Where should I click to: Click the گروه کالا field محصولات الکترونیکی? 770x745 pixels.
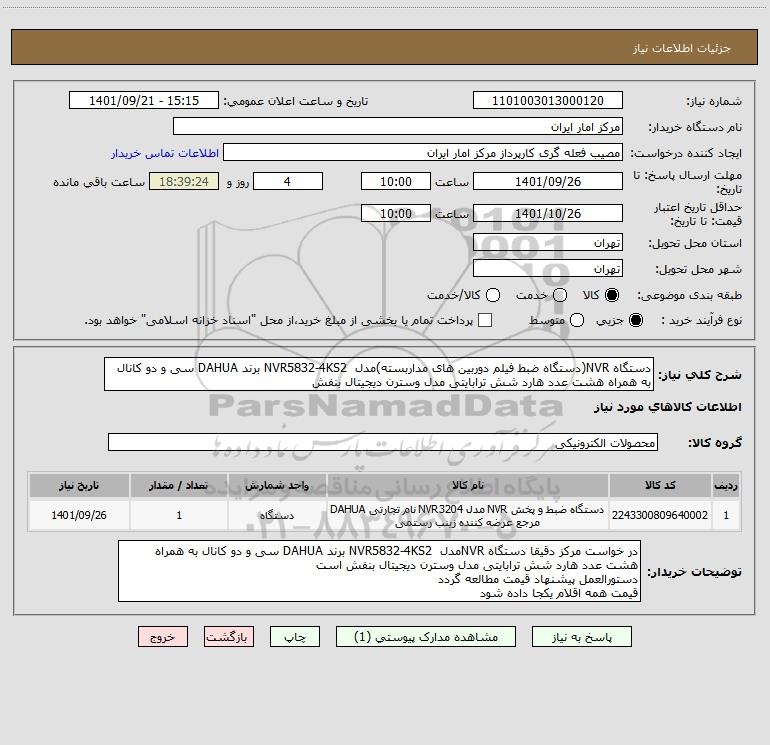(383, 442)
